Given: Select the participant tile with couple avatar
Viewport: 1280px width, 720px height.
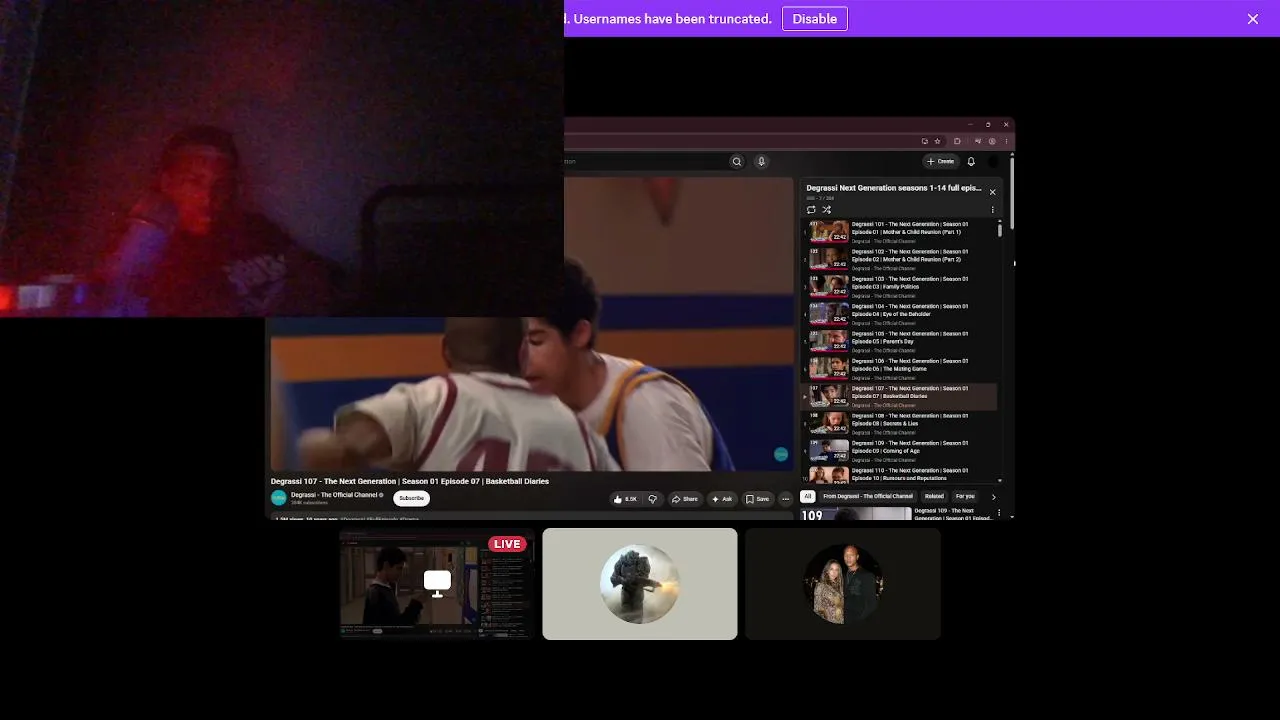Looking at the screenshot, I should coord(843,584).
